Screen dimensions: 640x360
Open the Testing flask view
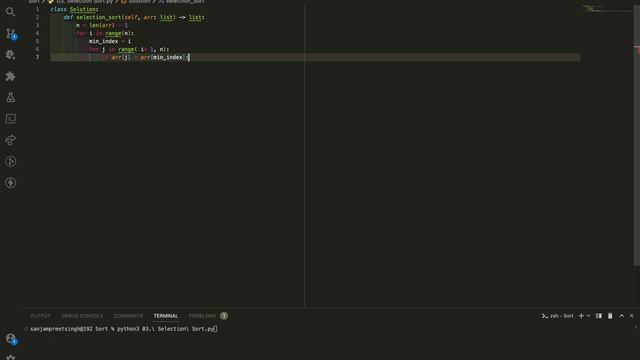pyautogui.click(x=10, y=97)
